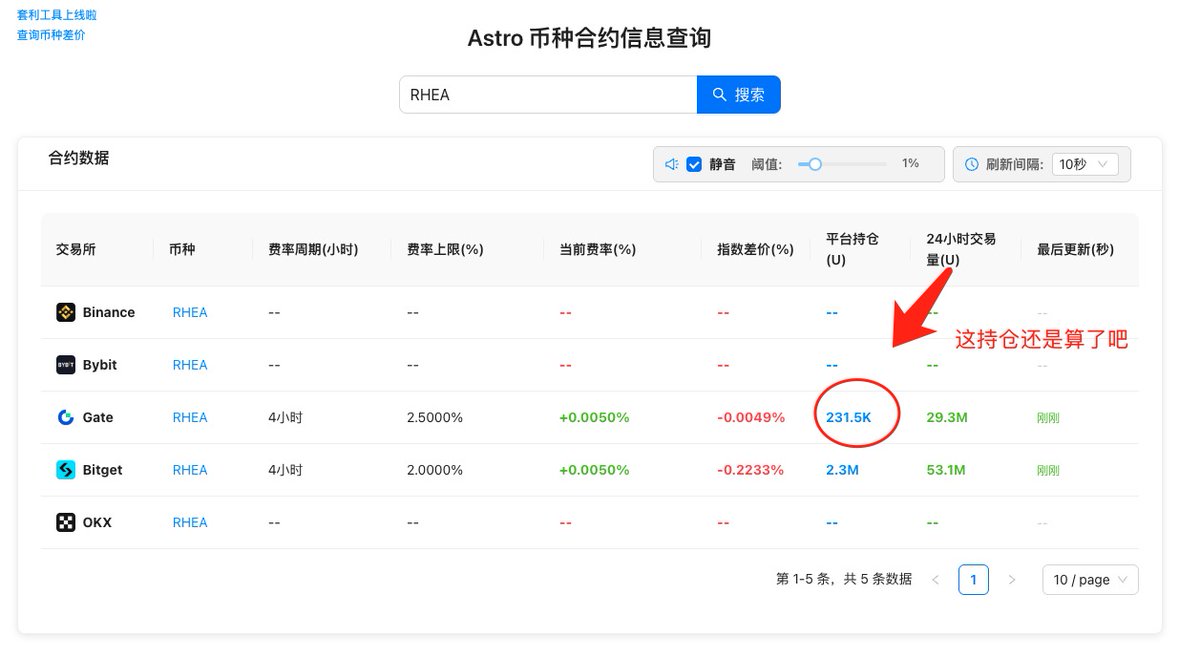Click the 搜索 search button
Screen dimensions: 1200x658
[738, 95]
